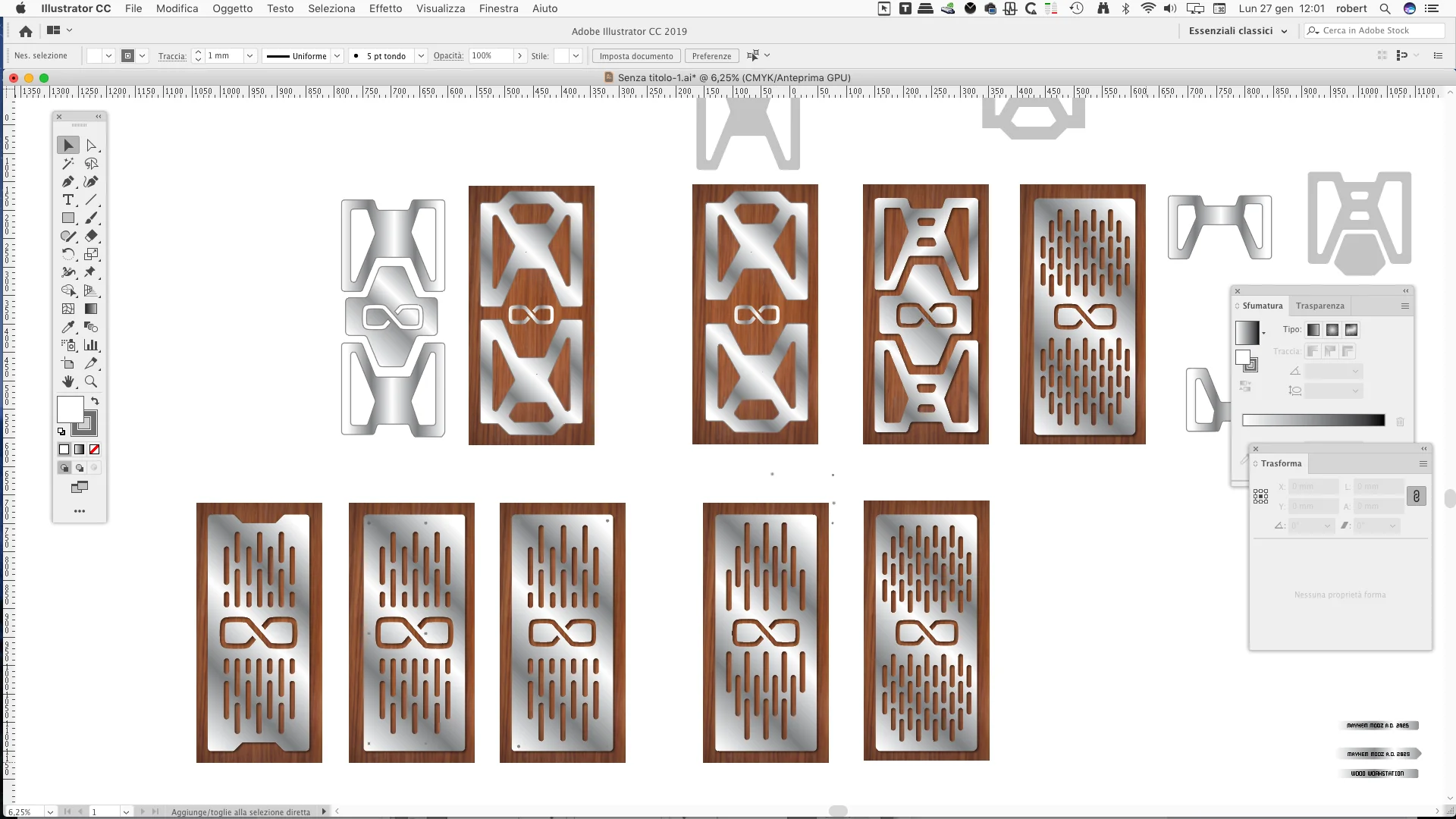This screenshot has height=819, width=1456.
Task: Open the Effetto menu
Action: (385, 8)
